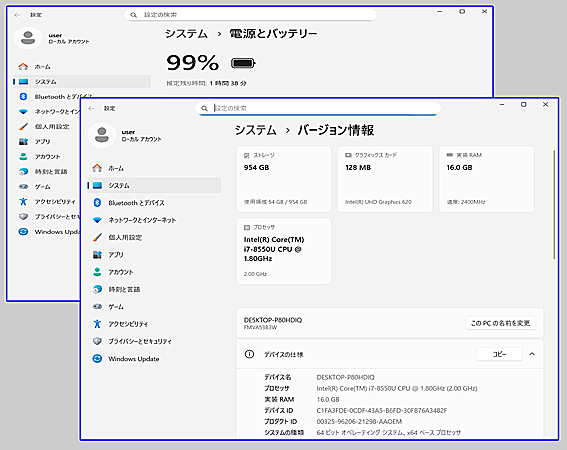Open Windows Update label in front window
Screen dimensions: 567x450
134,359
